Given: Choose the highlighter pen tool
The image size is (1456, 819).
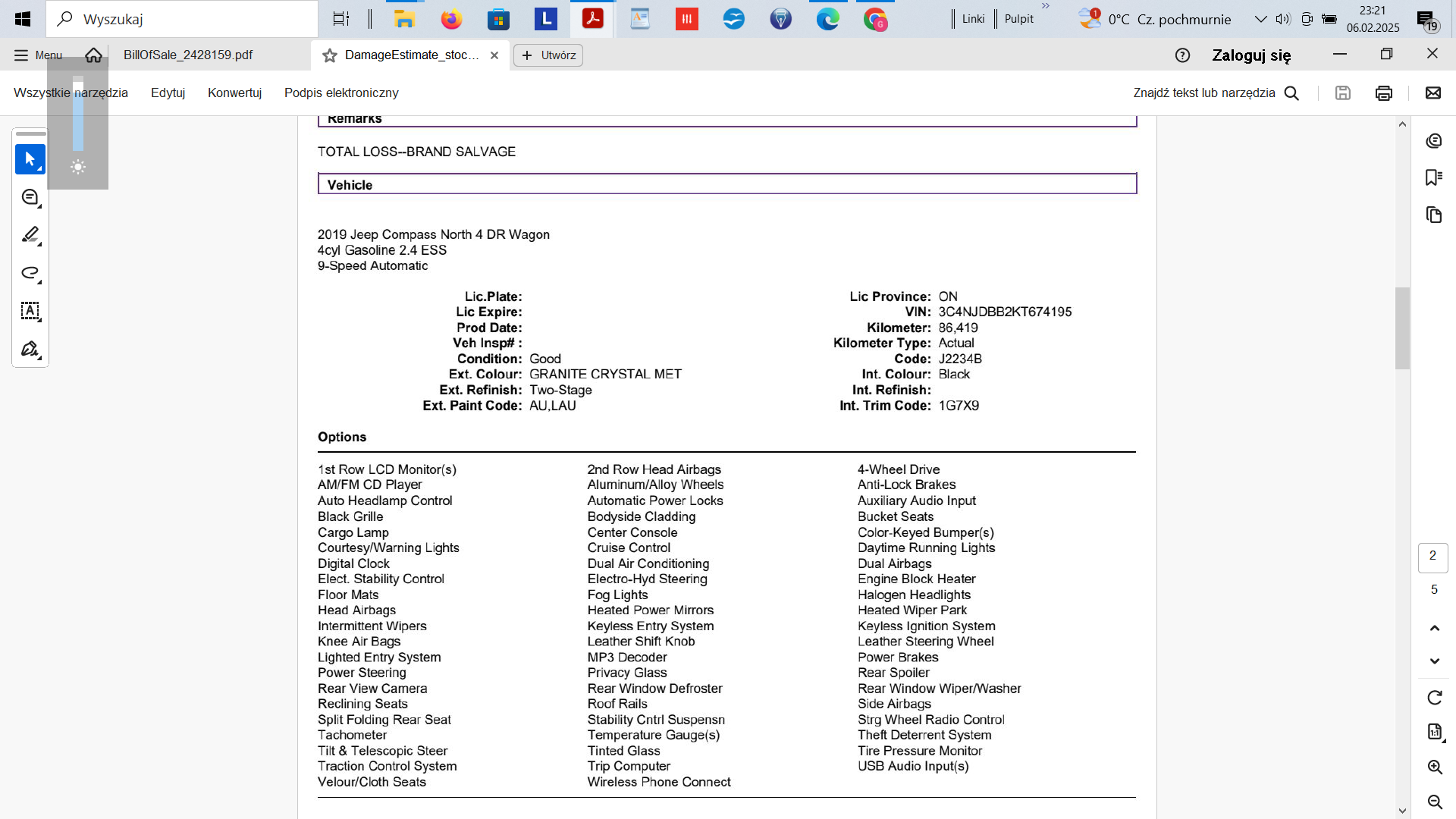Looking at the screenshot, I should pos(30,235).
